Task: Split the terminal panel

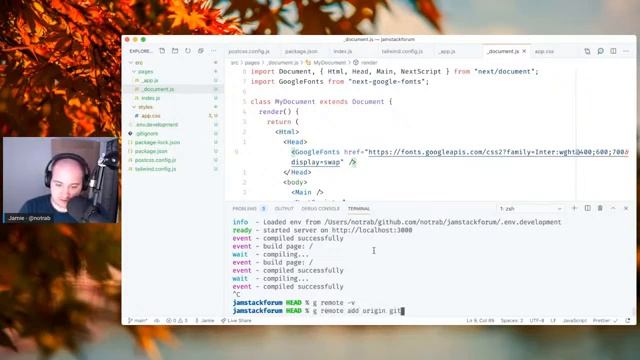Action: tap(587, 208)
